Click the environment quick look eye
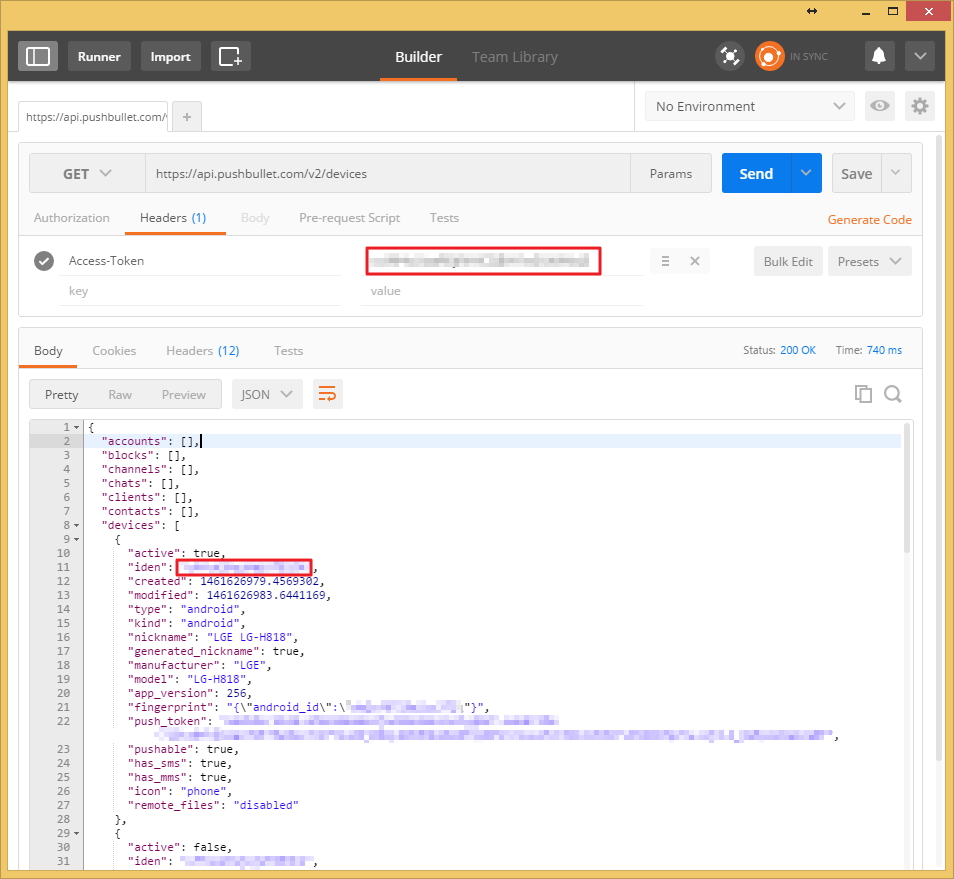Viewport: 954px width, 879px height. [x=879, y=106]
